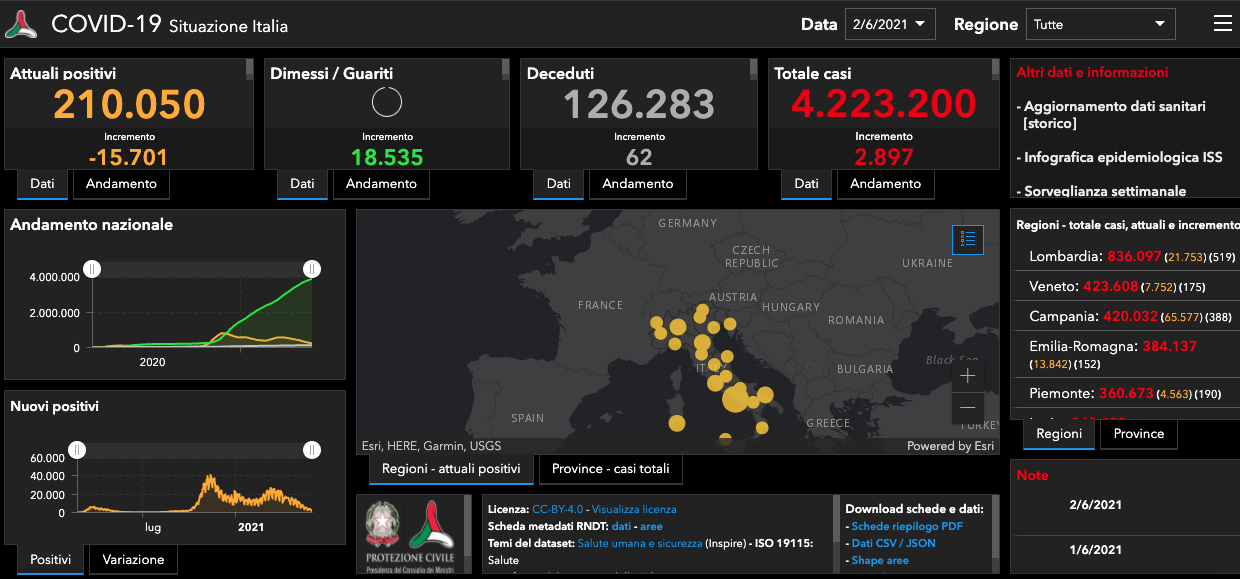Click the COVID-19 header logo icon
The image size is (1240, 579).
click(21, 24)
